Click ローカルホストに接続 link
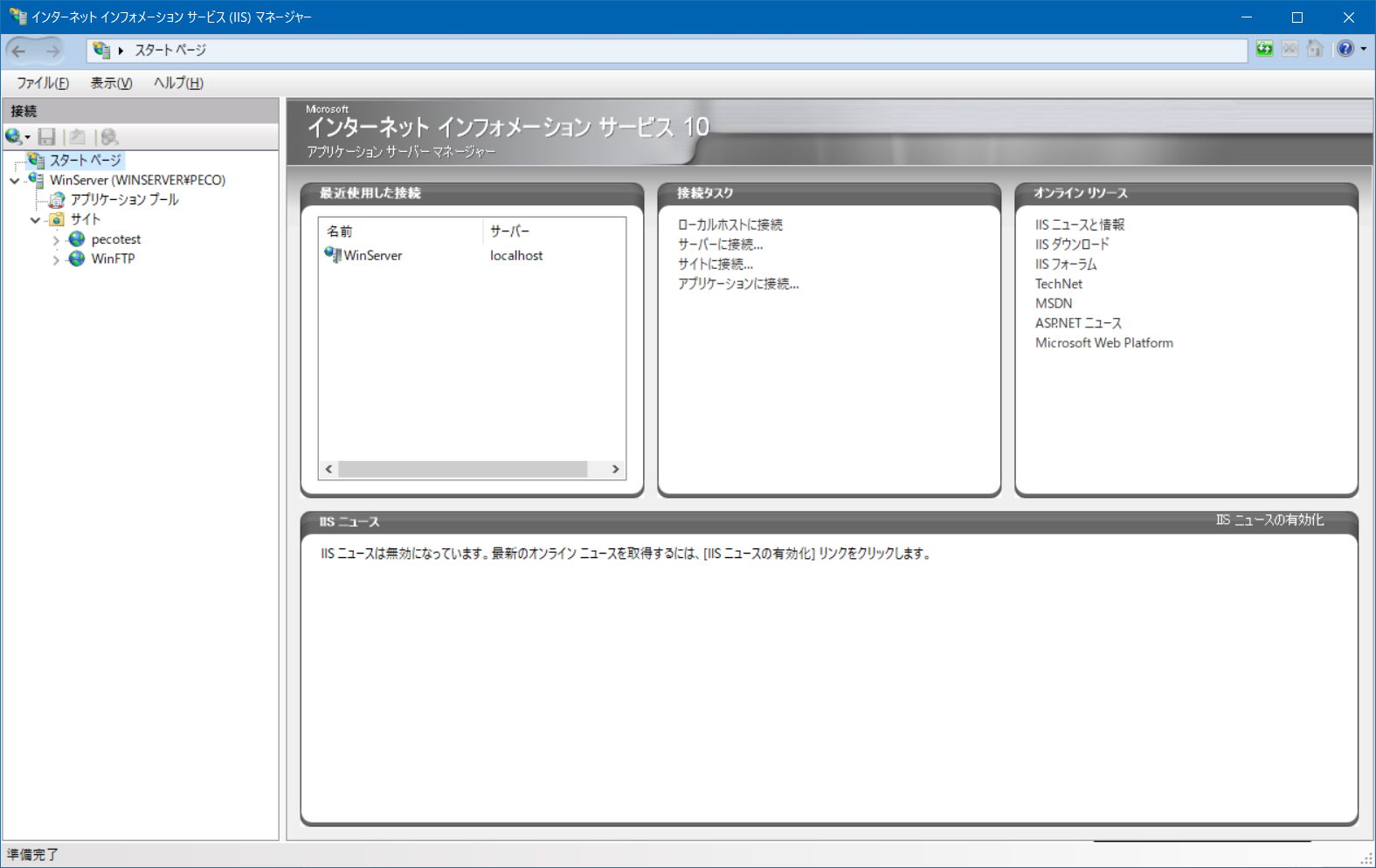The height and width of the screenshot is (868, 1376). tap(730, 224)
